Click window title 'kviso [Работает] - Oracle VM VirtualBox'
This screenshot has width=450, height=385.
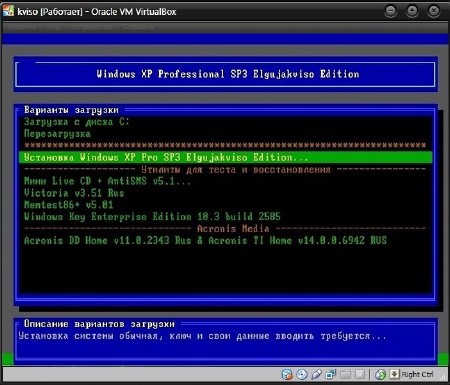(x=97, y=12)
